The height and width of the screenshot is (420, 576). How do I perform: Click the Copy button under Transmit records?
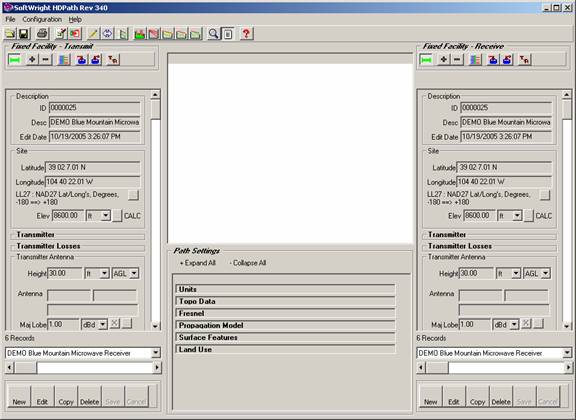coord(66,397)
